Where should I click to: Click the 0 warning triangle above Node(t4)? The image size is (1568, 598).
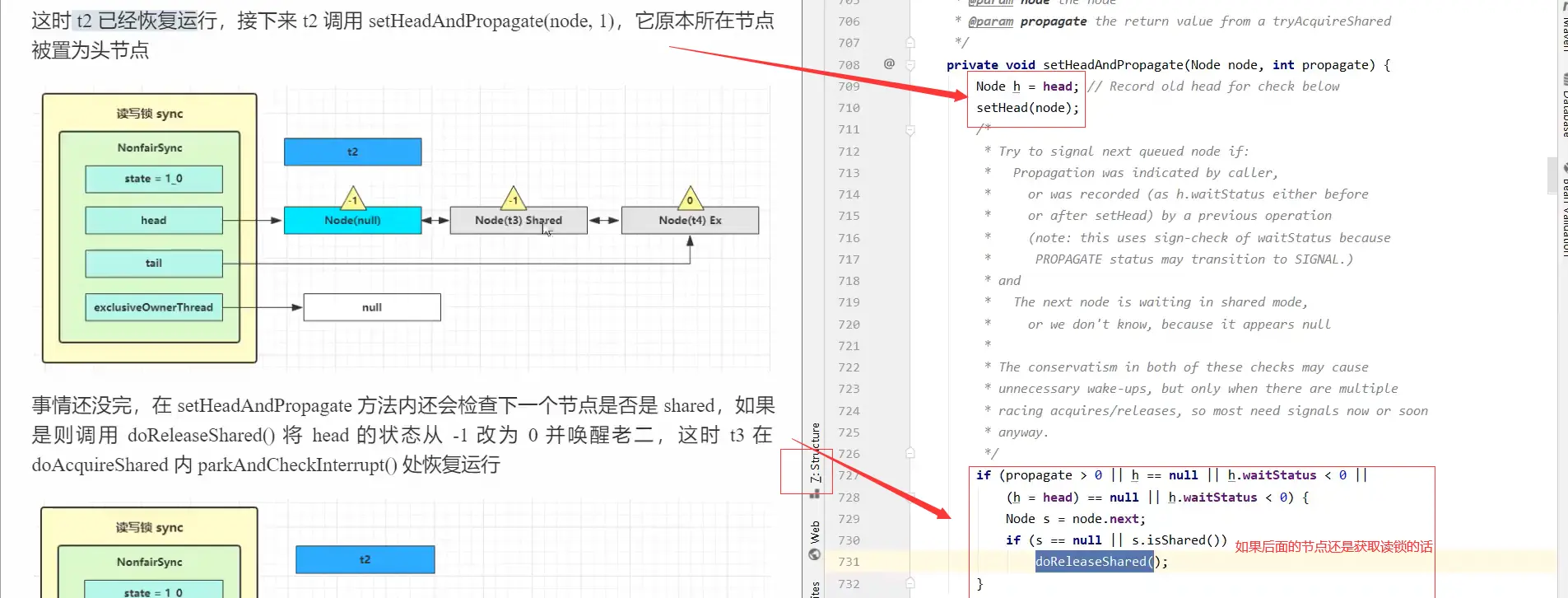click(690, 198)
